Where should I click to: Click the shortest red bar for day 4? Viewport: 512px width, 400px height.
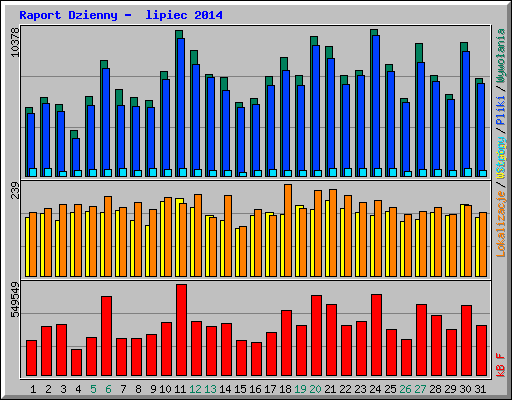pyautogui.click(x=76, y=362)
